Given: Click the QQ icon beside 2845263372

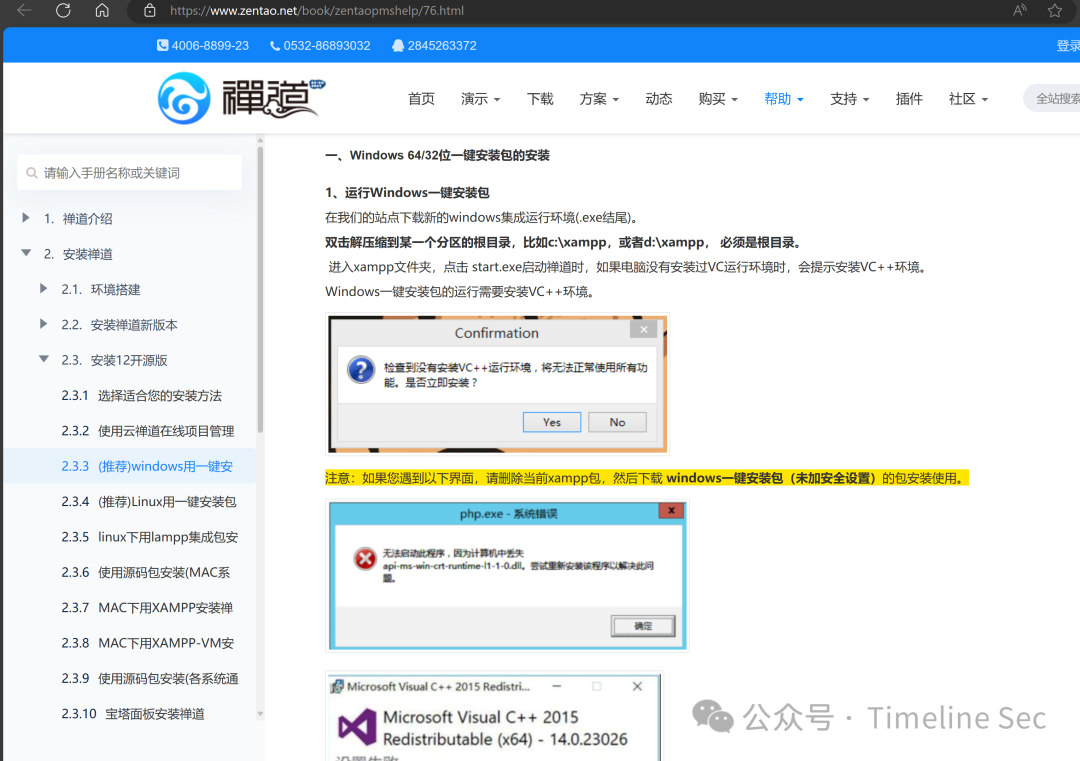Looking at the screenshot, I should 398,46.
